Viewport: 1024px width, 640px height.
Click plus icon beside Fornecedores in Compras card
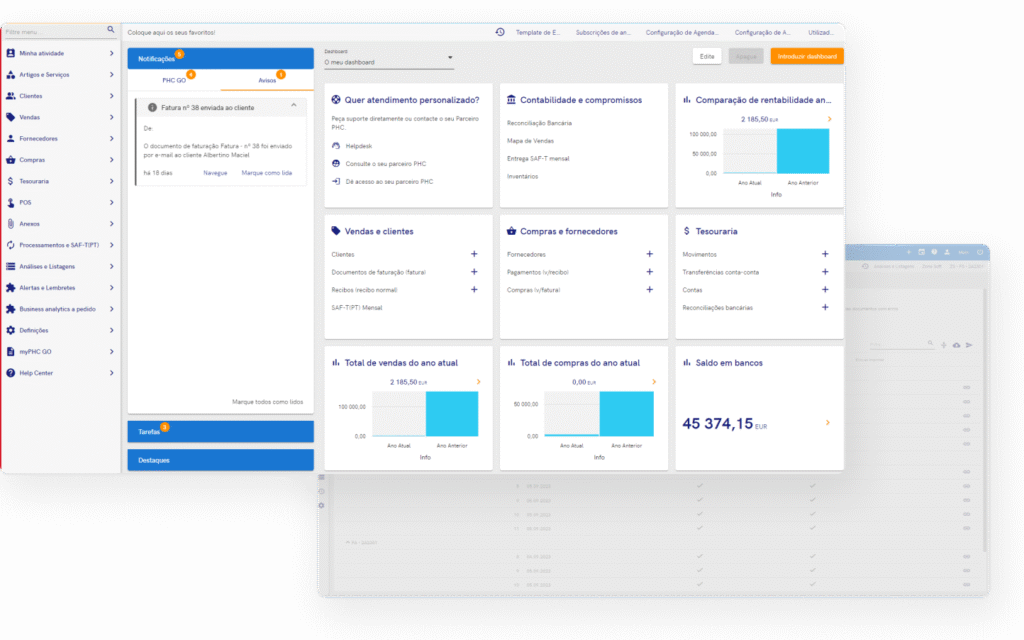[649, 254]
